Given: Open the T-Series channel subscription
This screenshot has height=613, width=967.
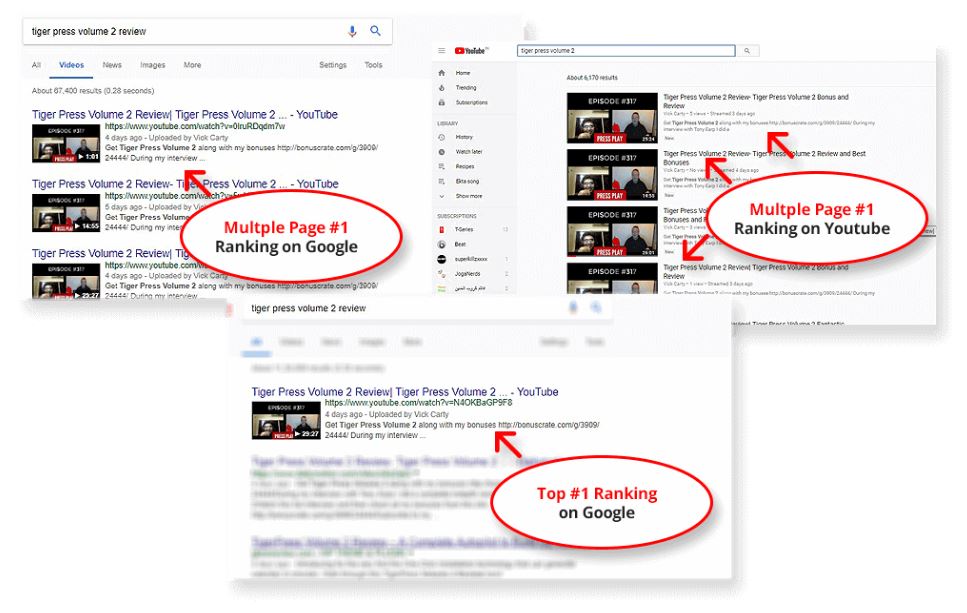Looking at the screenshot, I should pos(464,229).
